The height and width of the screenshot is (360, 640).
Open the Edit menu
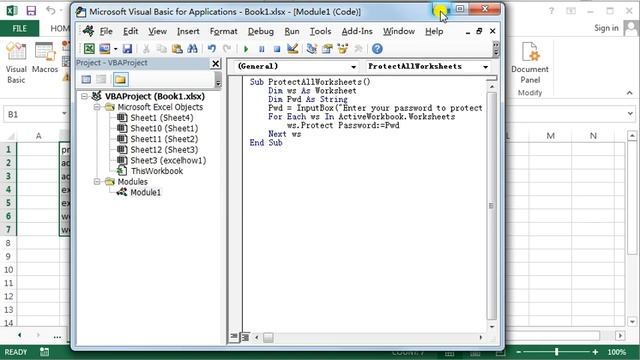pyautogui.click(x=130, y=31)
